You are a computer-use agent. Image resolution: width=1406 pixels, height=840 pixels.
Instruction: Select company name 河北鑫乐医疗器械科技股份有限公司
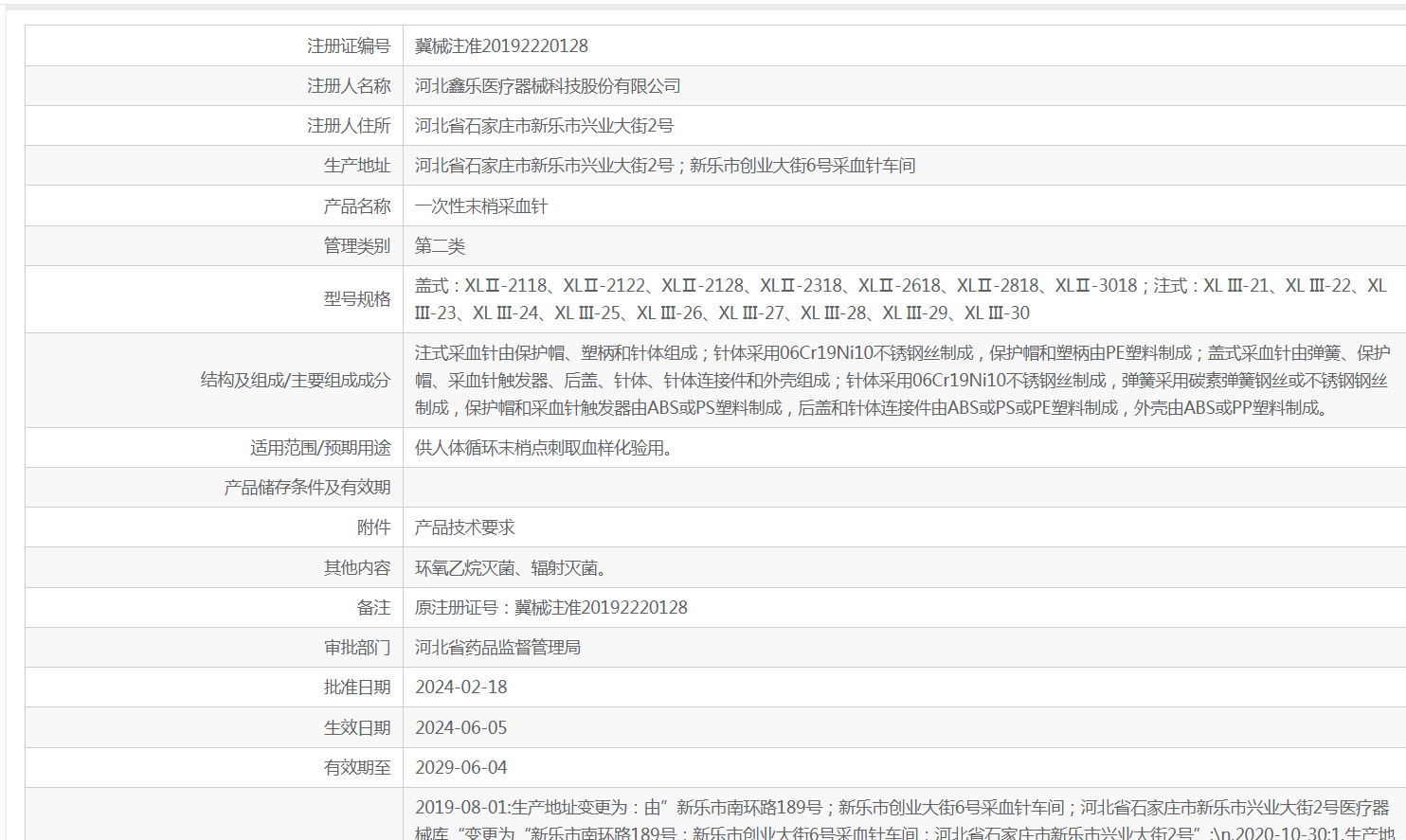point(548,85)
